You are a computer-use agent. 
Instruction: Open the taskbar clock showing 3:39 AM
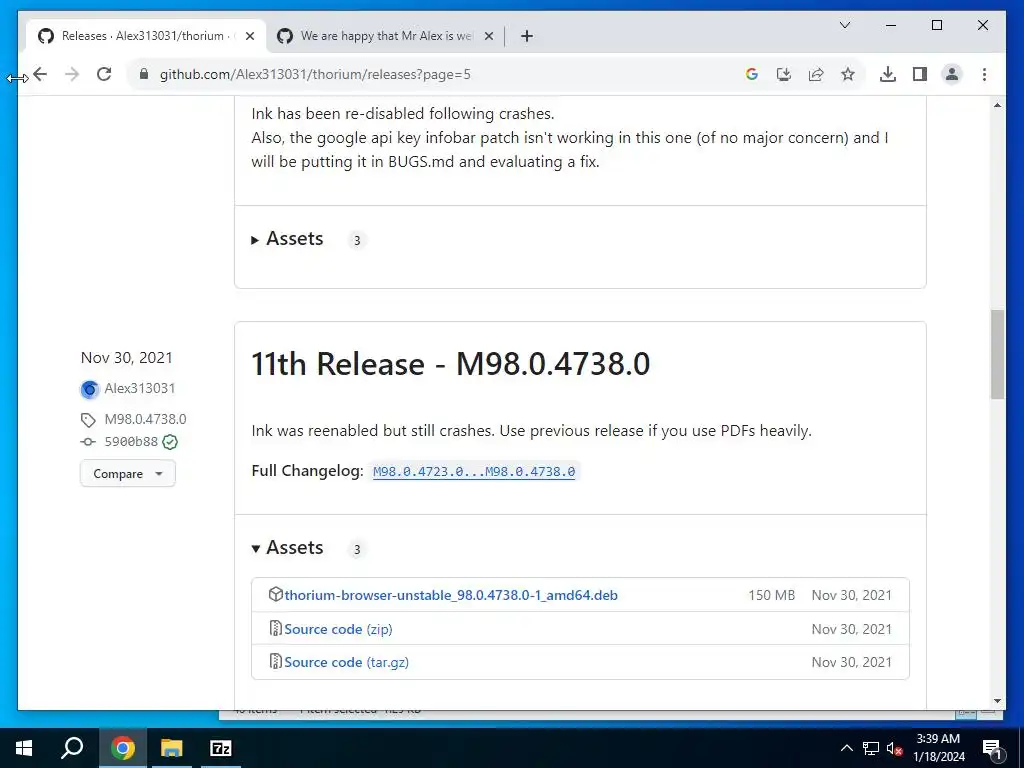(x=938, y=748)
